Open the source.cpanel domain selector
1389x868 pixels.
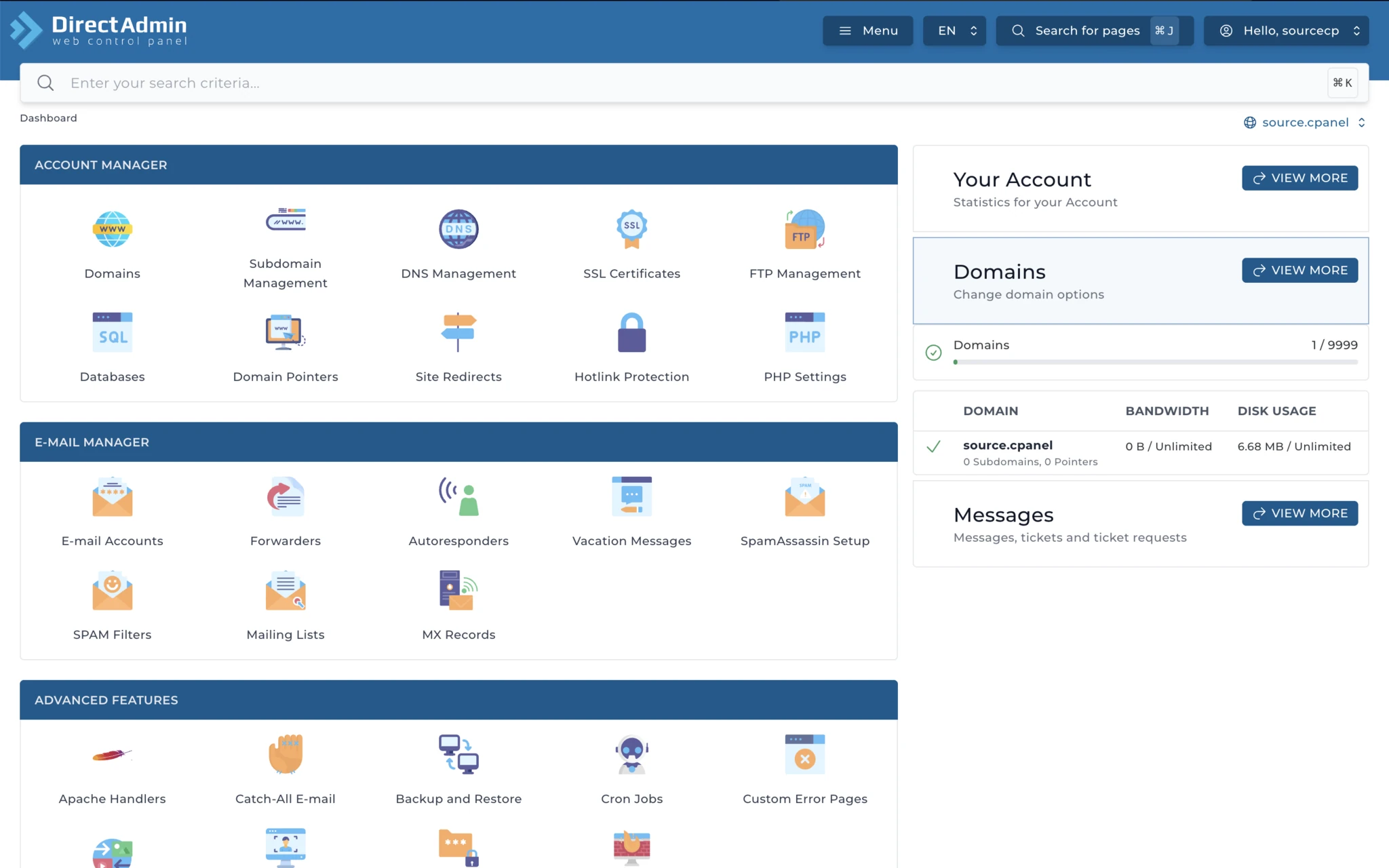(1304, 122)
